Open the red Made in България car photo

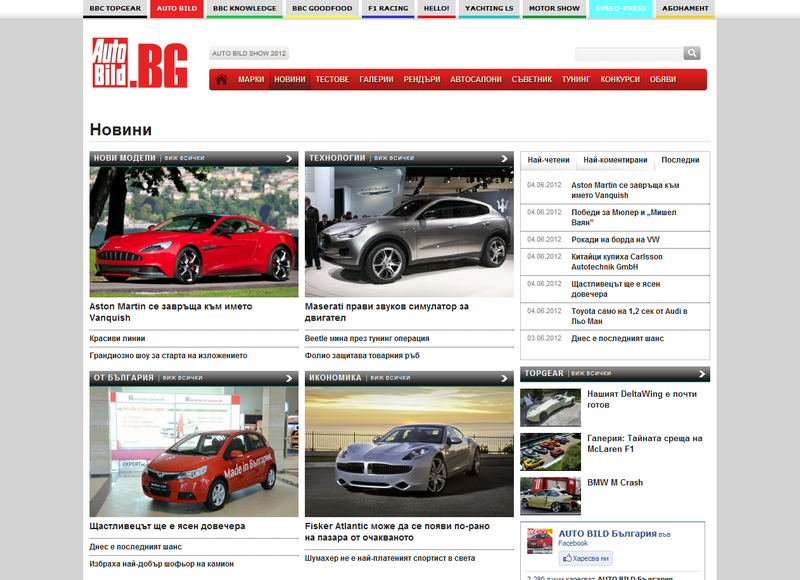click(194, 451)
